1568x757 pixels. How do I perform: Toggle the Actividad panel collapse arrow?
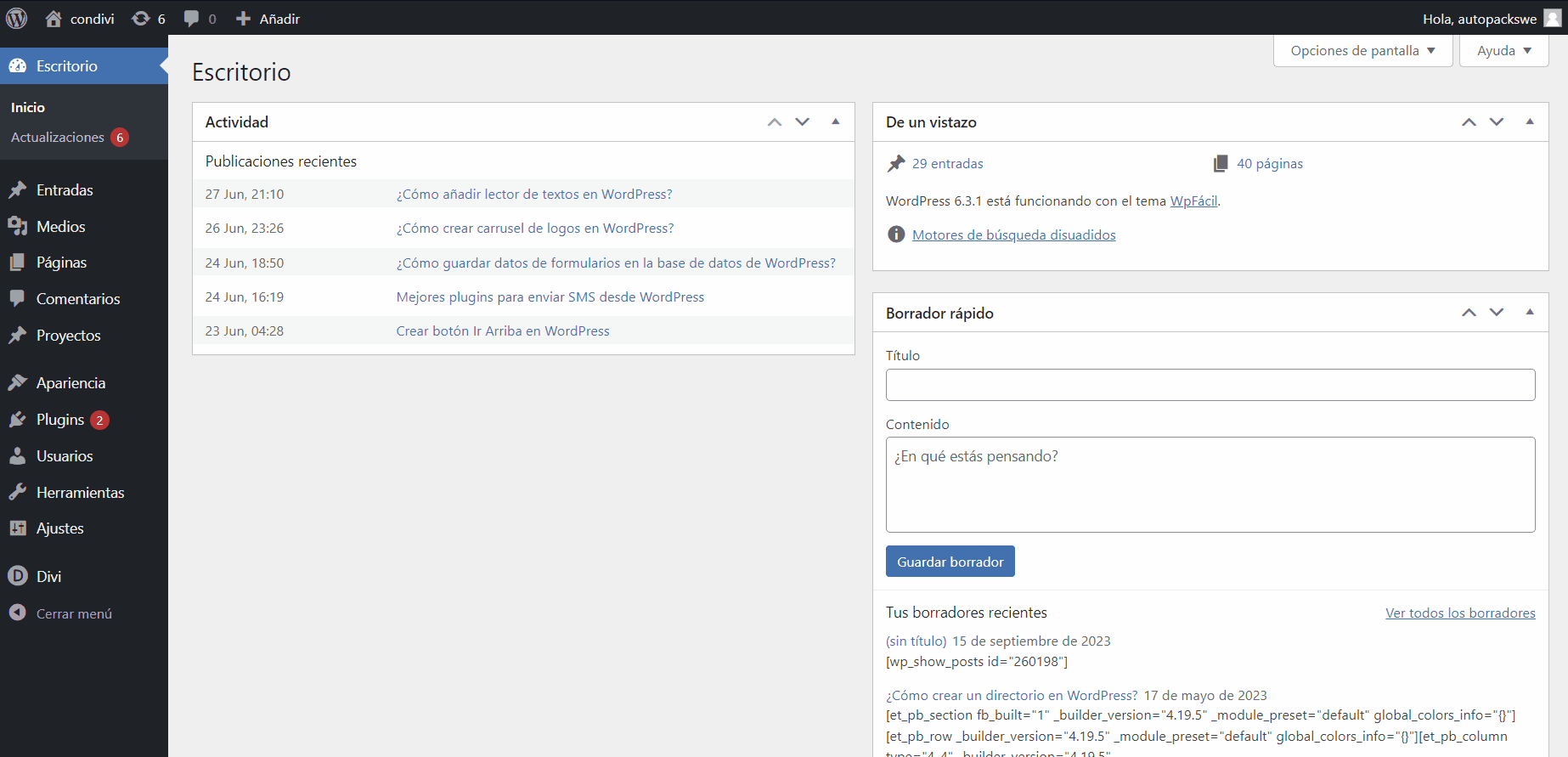tap(836, 121)
